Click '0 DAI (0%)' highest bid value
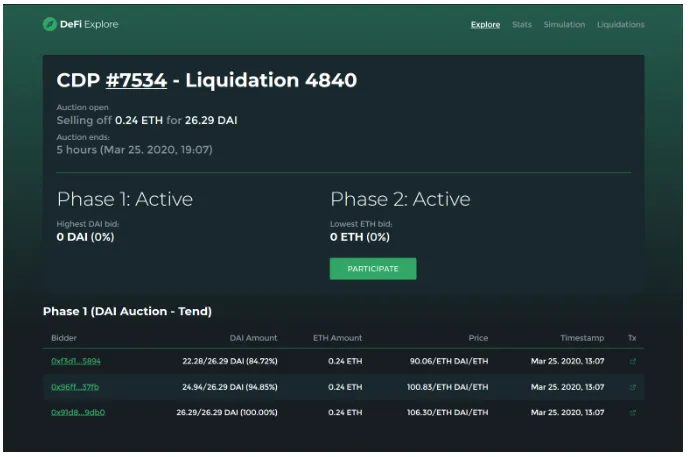 click(85, 237)
